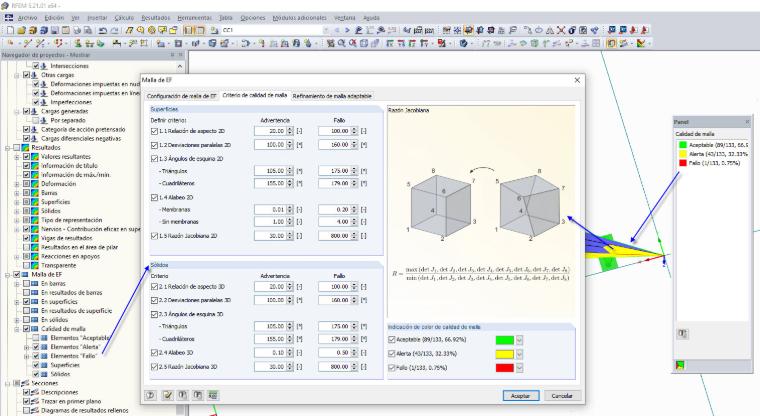Click the color results icon at toolbar end
This screenshot has width=760, height=416.
[641, 43]
